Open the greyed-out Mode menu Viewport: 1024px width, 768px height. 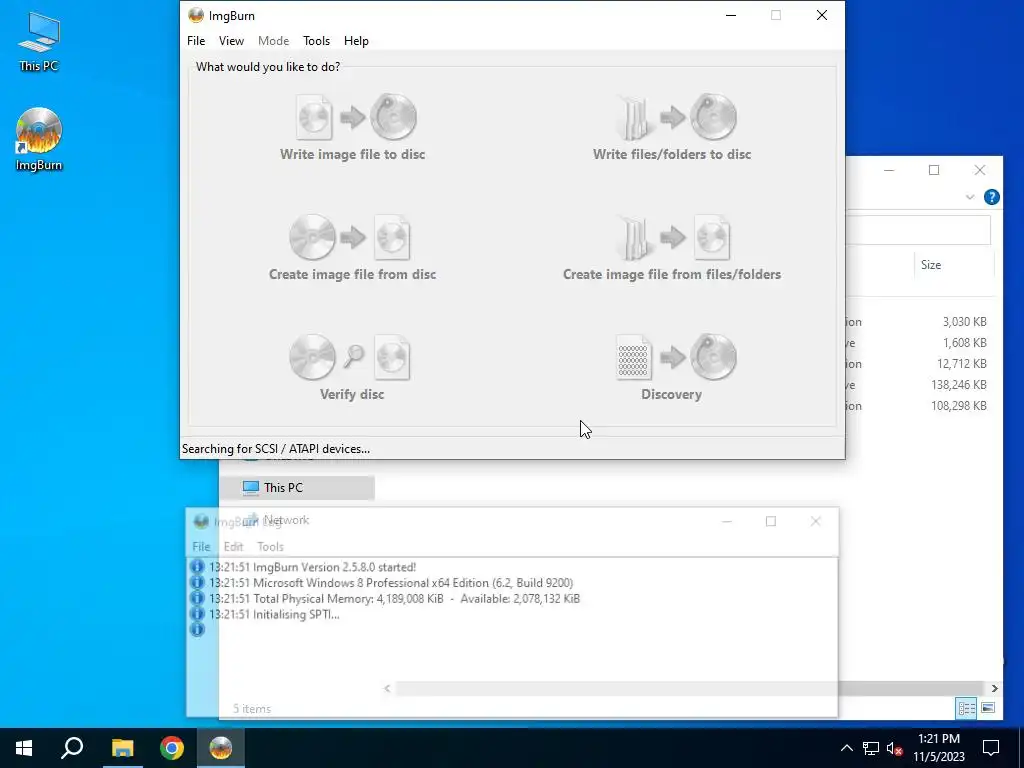[273, 40]
